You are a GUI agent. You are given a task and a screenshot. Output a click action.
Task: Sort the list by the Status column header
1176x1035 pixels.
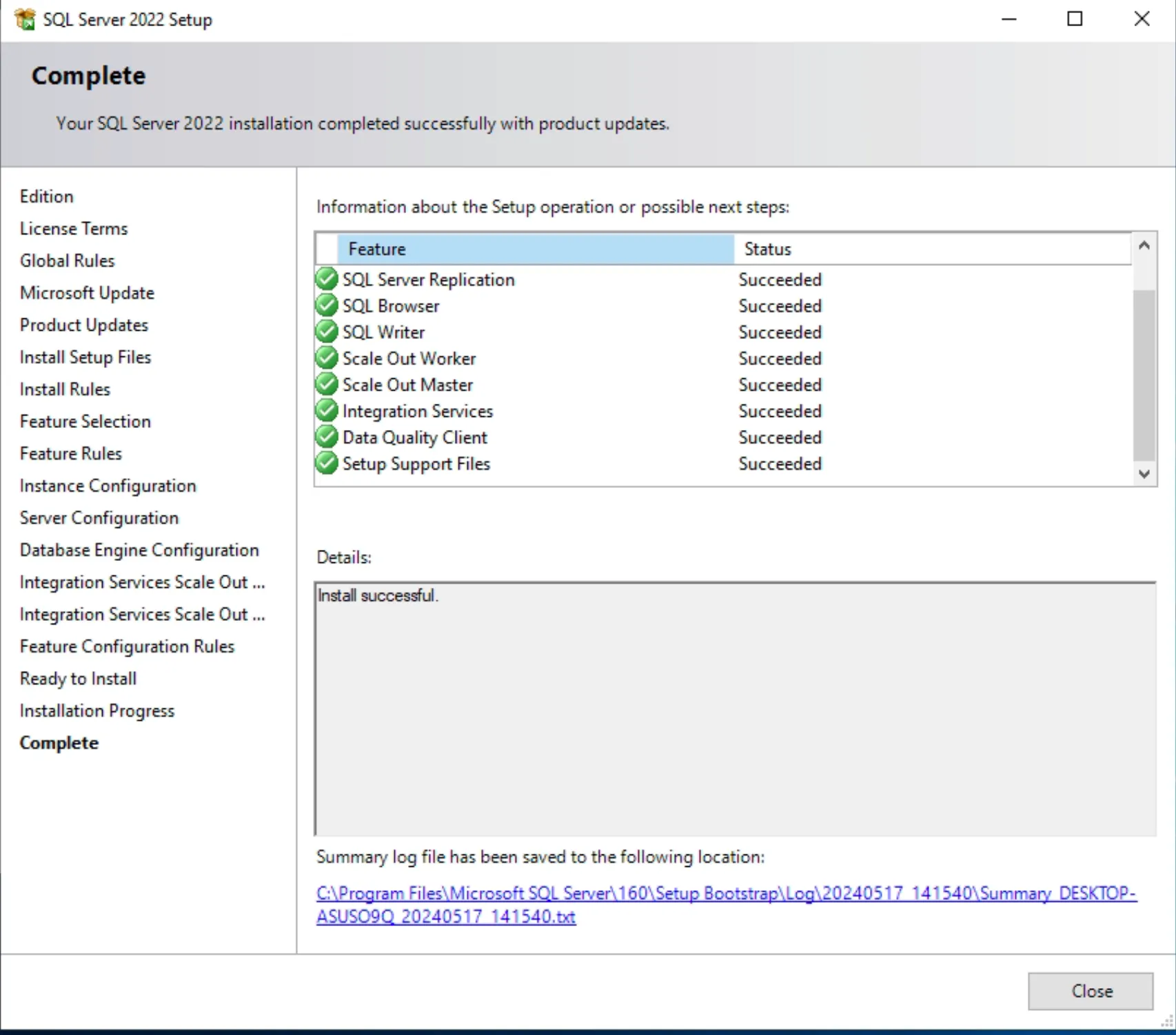pyautogui.click(x=933, y=249)
